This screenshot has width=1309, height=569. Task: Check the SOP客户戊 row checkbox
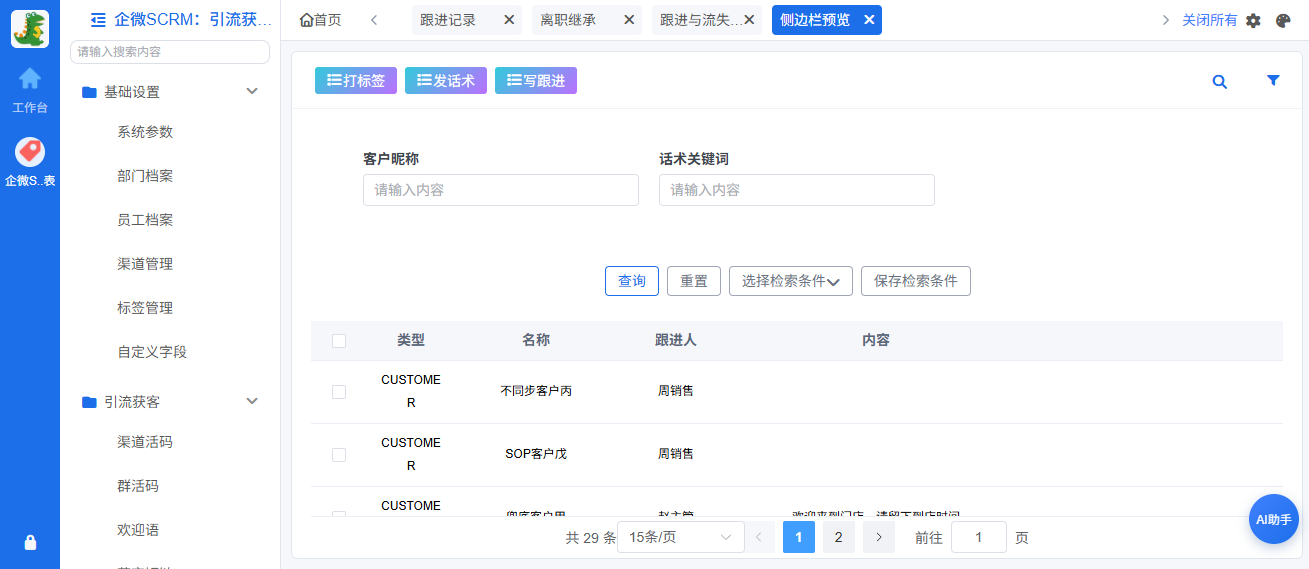[339, 455]
